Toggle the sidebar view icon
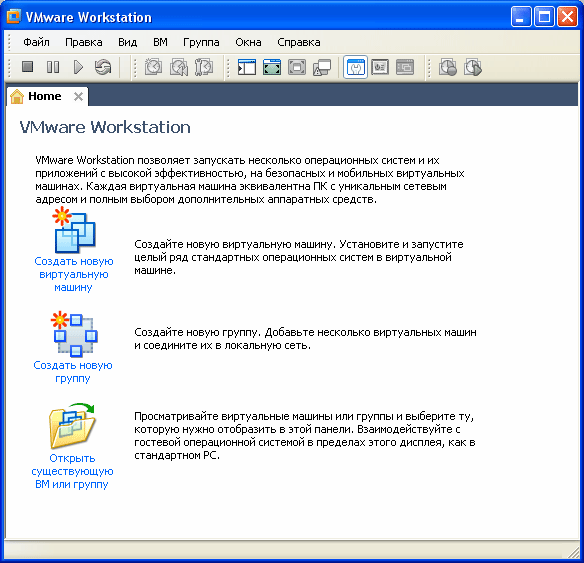 tap(247, 67)
